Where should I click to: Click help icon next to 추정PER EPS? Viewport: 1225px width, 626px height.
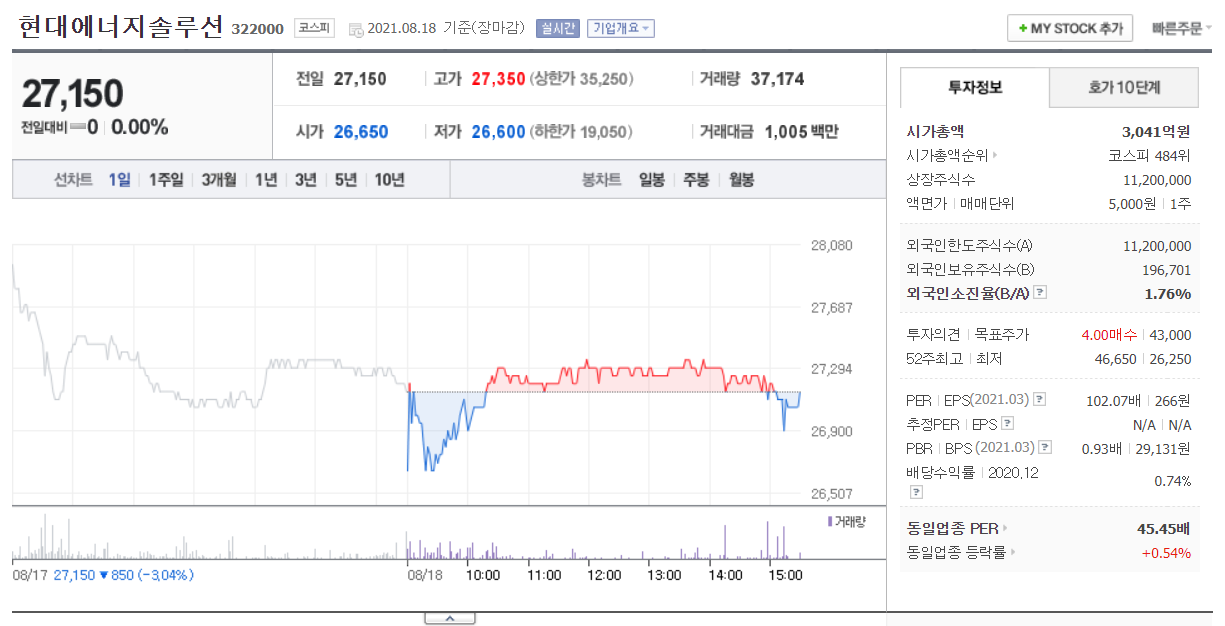coord(1009,424)
